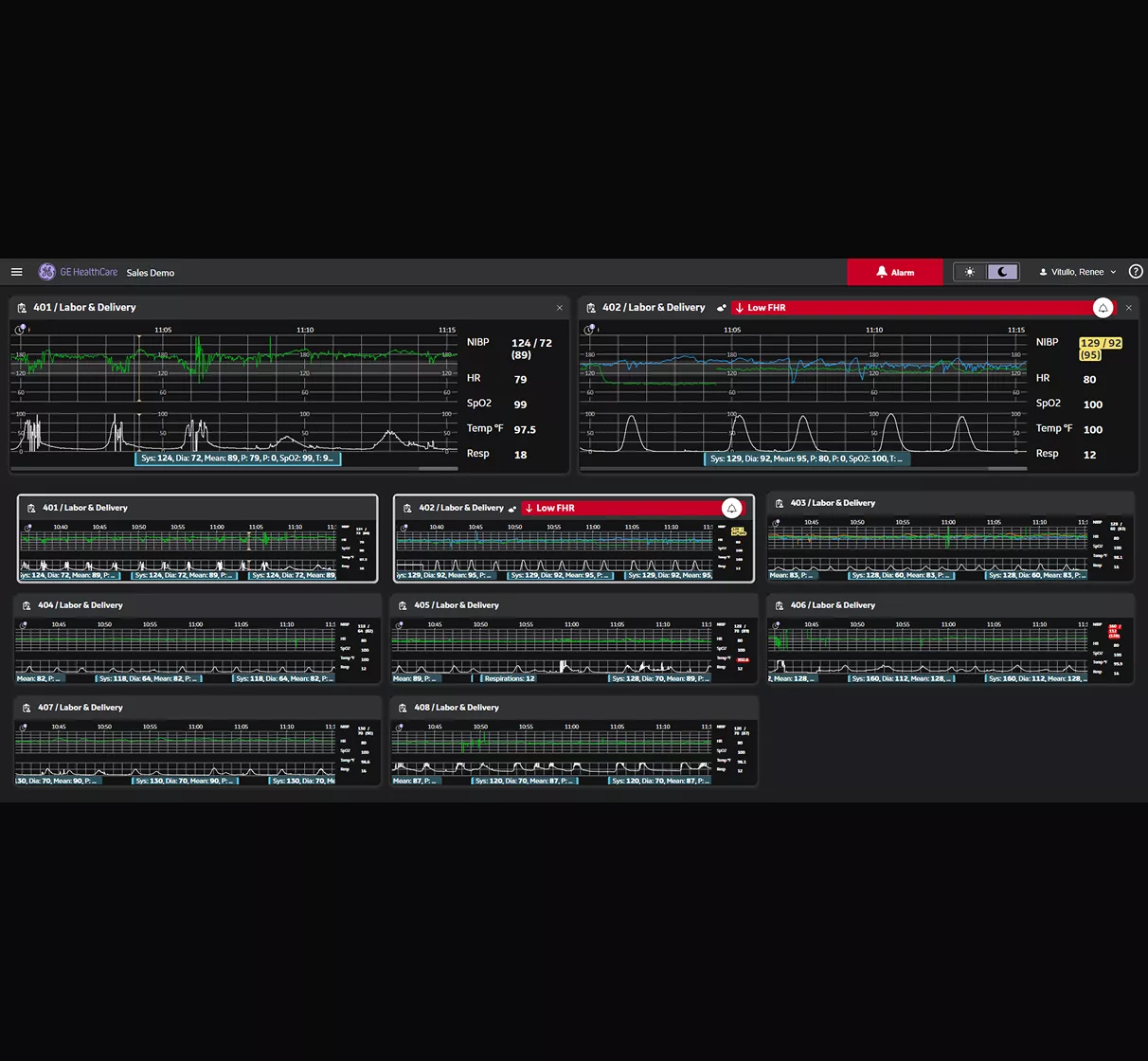Open chart icon on 407 tile
This screenshot has height=1061, width=1148.
tap(27, 708)
